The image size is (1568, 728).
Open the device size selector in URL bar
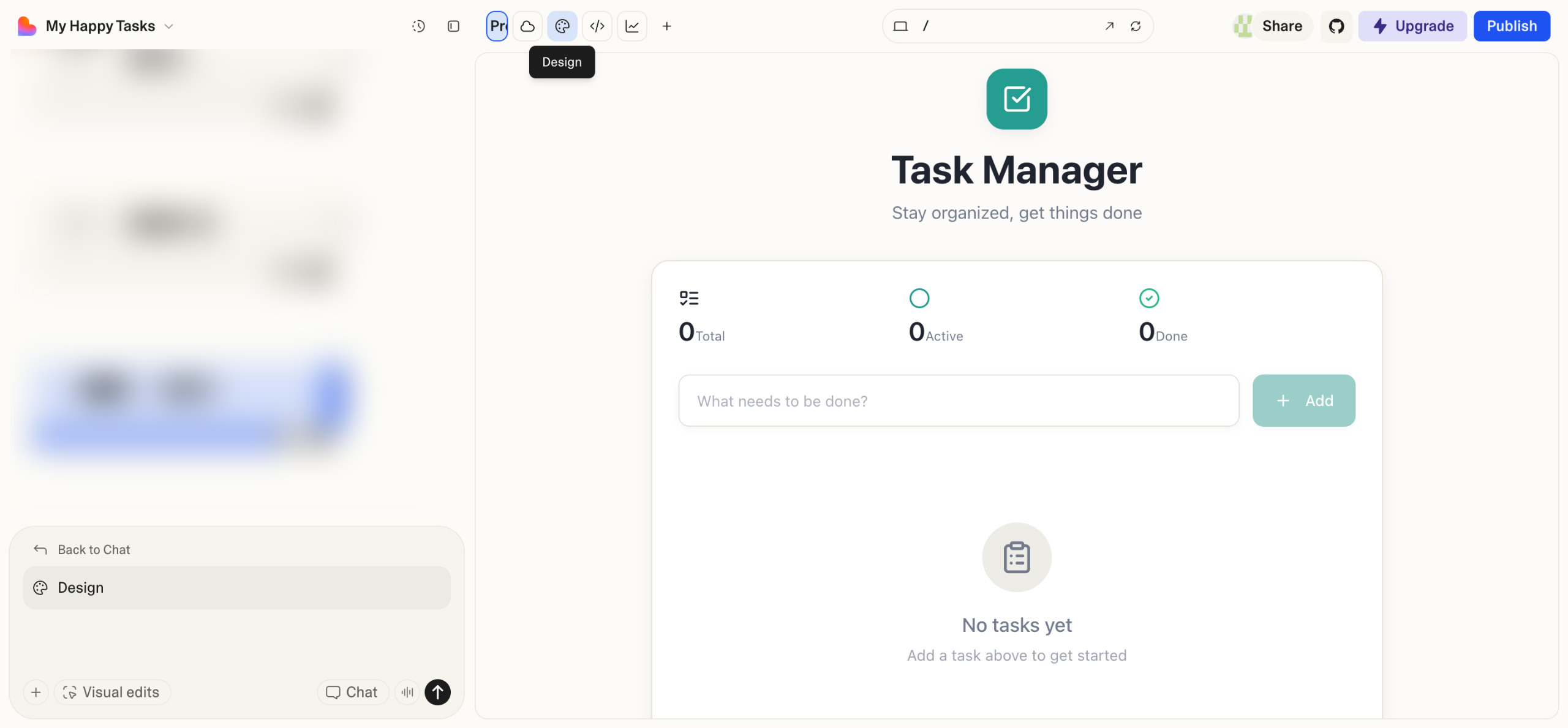[900, 26]
